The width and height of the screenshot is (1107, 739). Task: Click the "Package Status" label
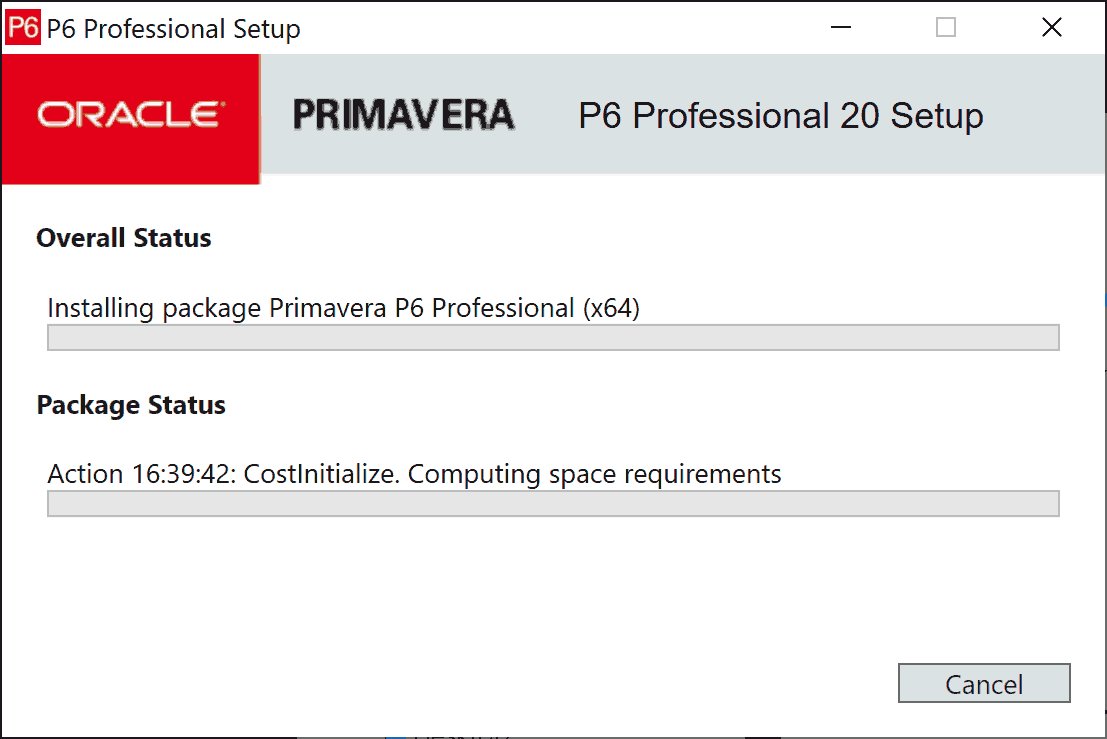tap(131, 405)
